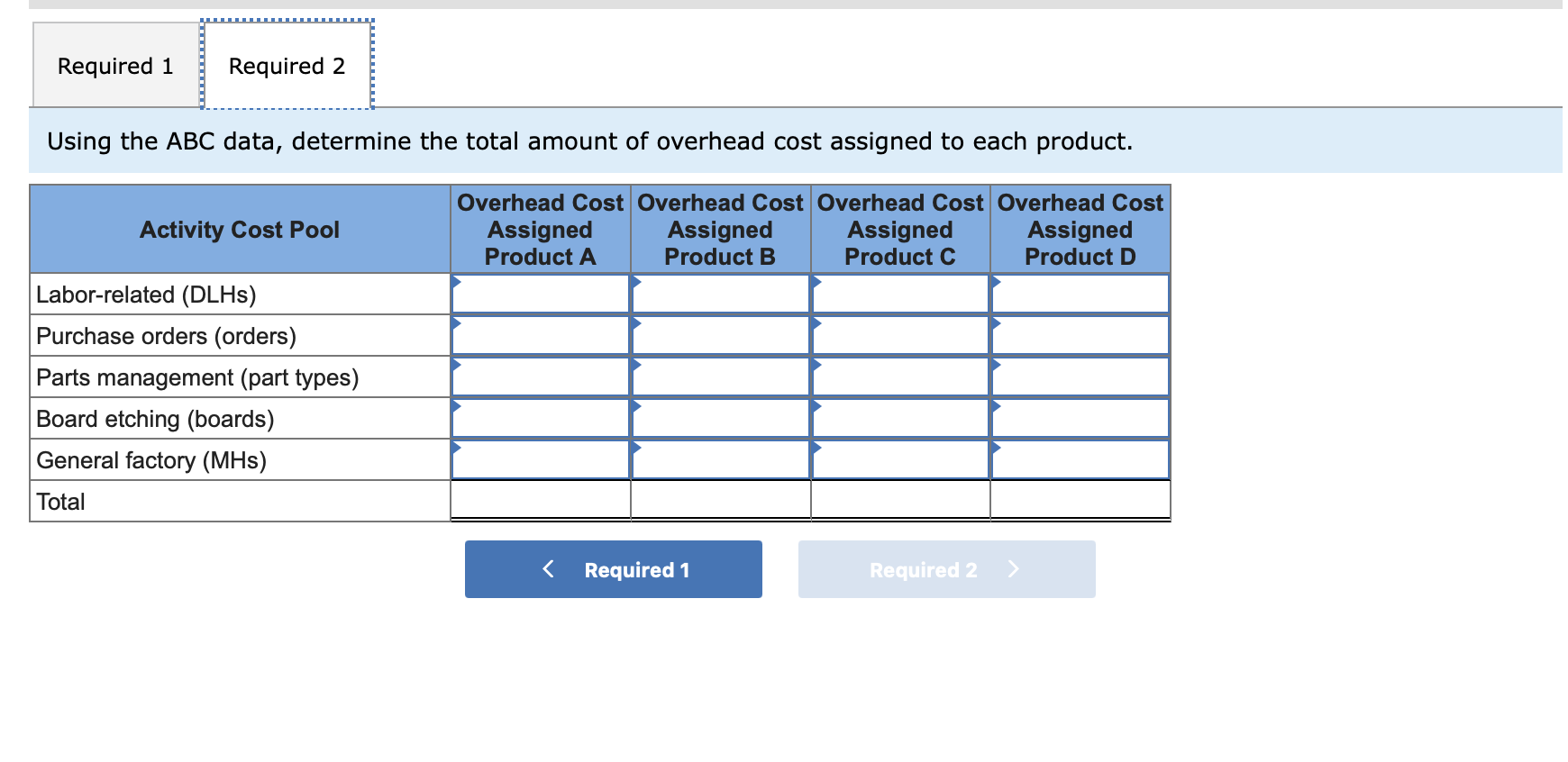This screenshot has height=762, width=1568.
Task: Click left chevron icon on Required 1 button
Action: pos(548,569)
